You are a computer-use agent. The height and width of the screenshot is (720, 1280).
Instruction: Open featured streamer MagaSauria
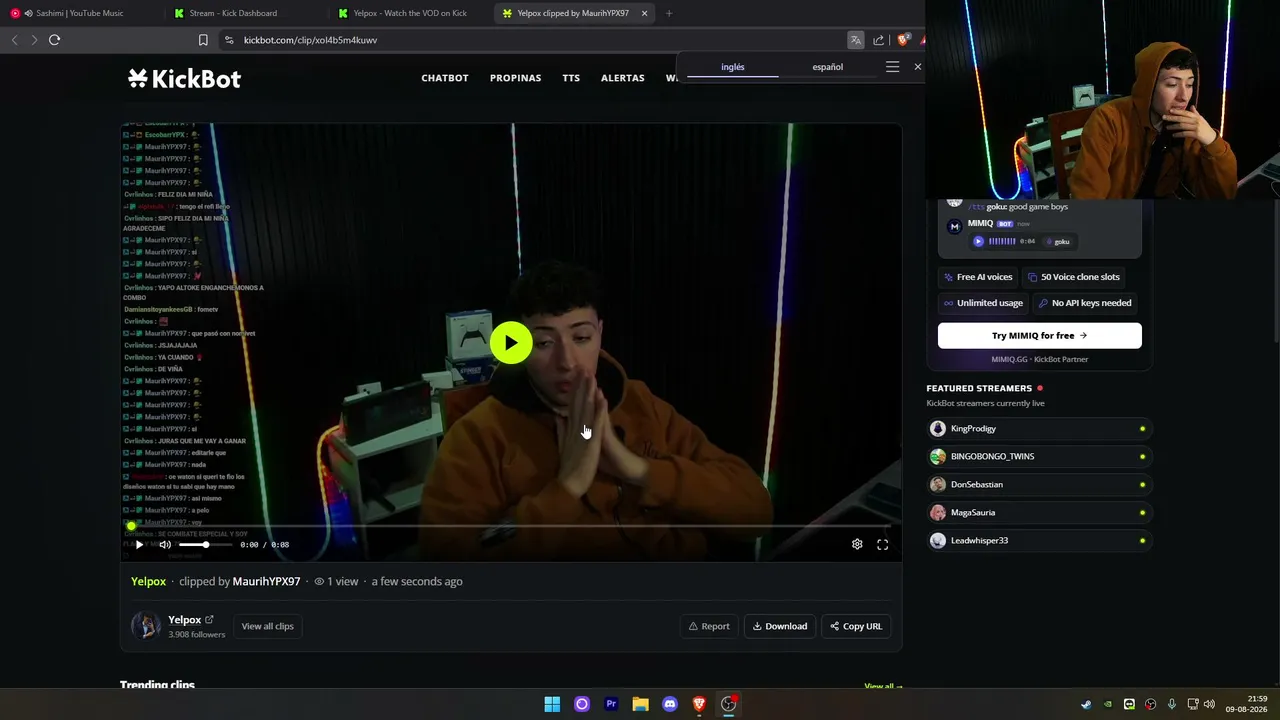pyautogui.click(x=1039, y=512)
